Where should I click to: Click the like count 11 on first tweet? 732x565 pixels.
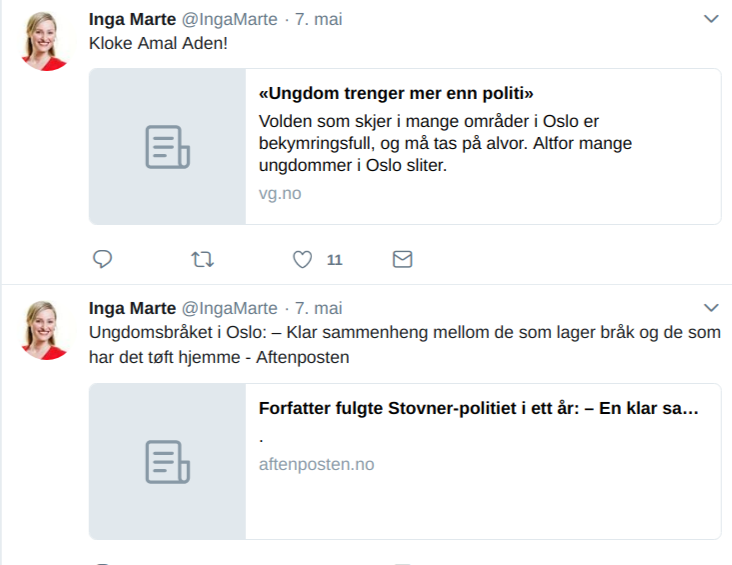[x=334, y=260]
